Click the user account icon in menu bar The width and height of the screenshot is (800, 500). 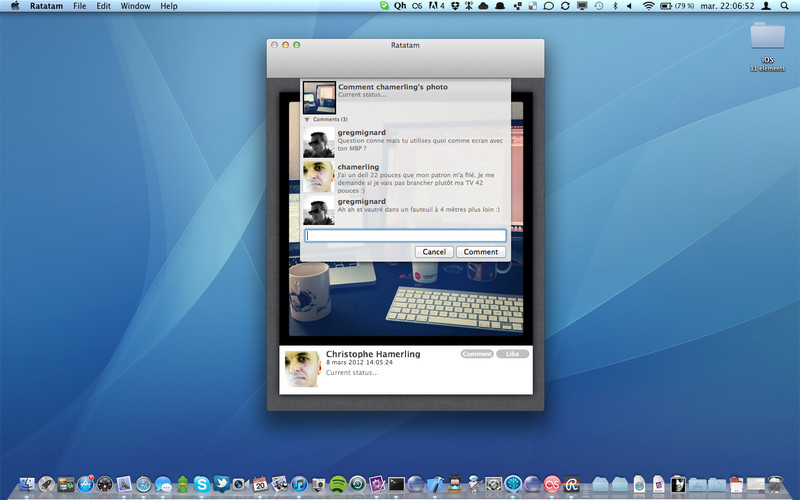click(766, 6)
